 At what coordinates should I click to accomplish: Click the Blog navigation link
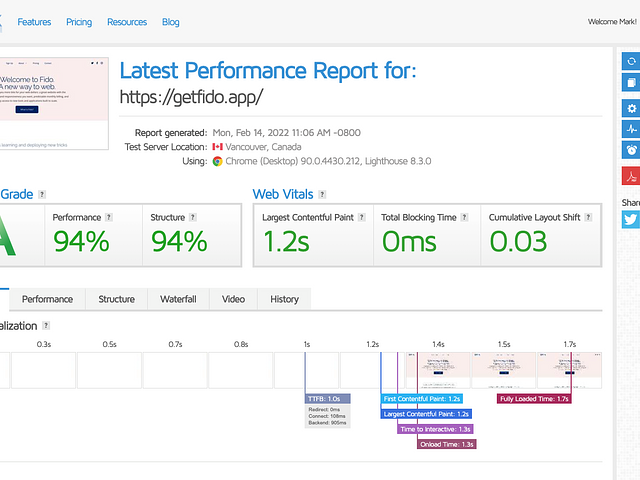[x=171, y=22]
